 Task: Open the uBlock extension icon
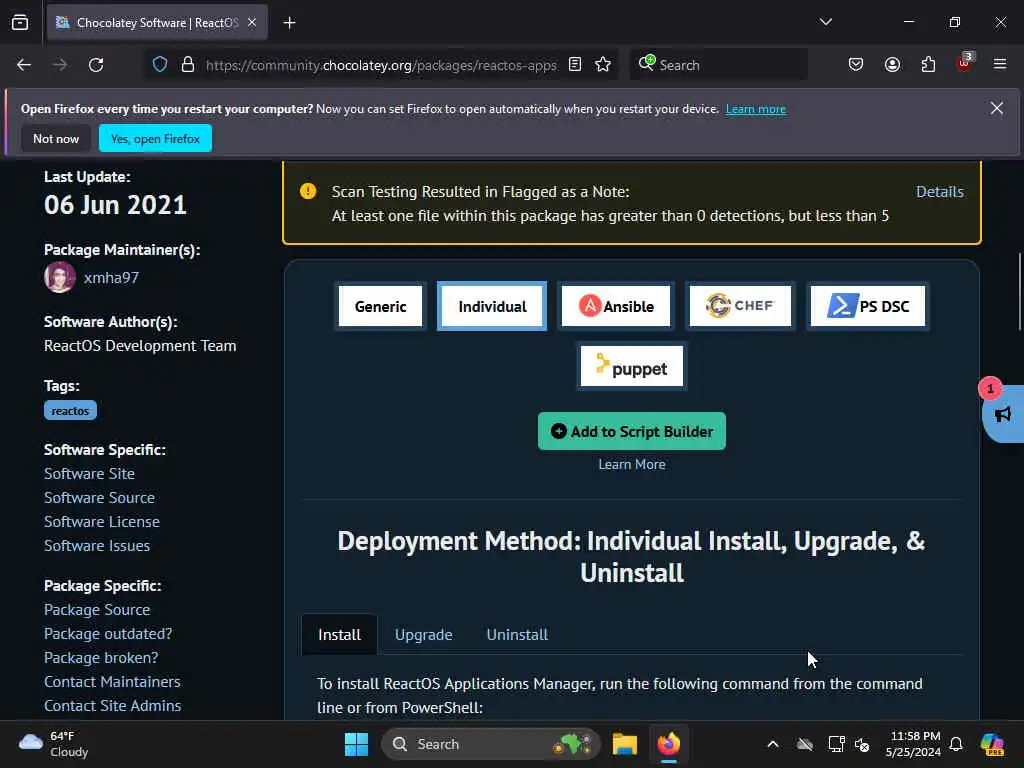pyautogui.click(x=965, y=63)
